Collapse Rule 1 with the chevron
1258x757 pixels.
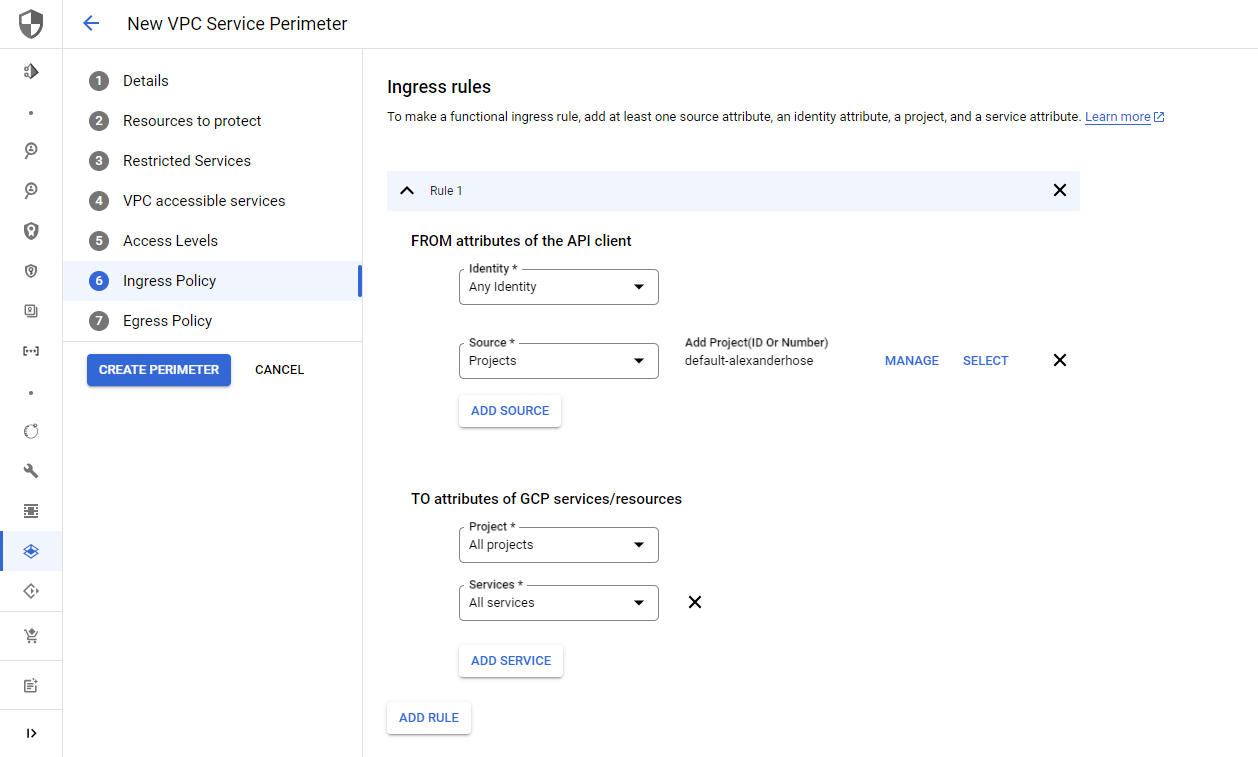[x=406, y=190]
